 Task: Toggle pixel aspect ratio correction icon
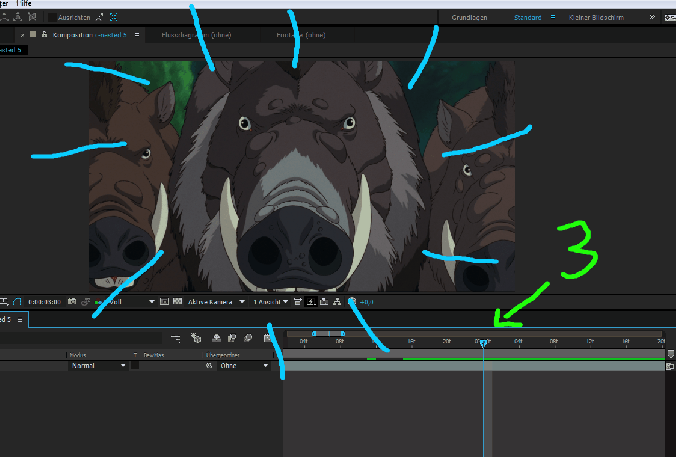point(297,302)
